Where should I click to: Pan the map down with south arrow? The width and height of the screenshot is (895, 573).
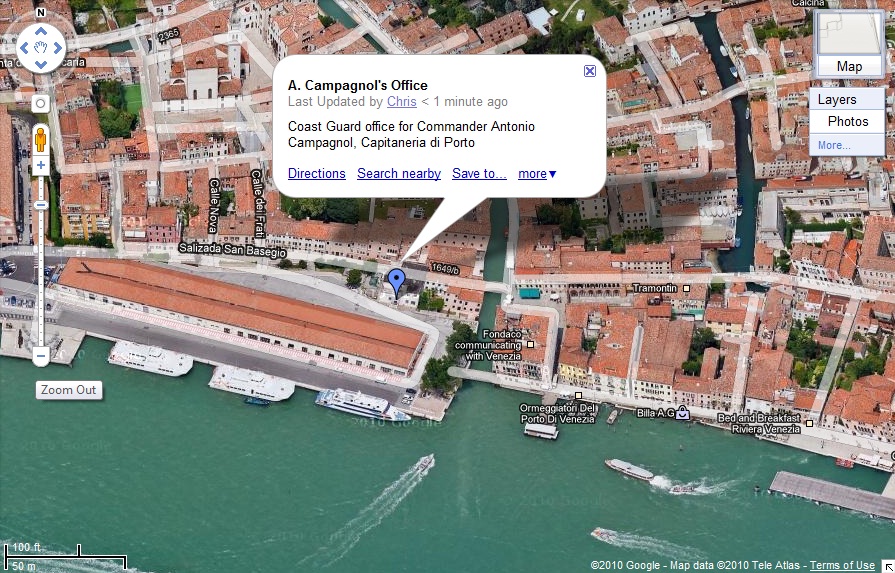click(x=41, y=64)
